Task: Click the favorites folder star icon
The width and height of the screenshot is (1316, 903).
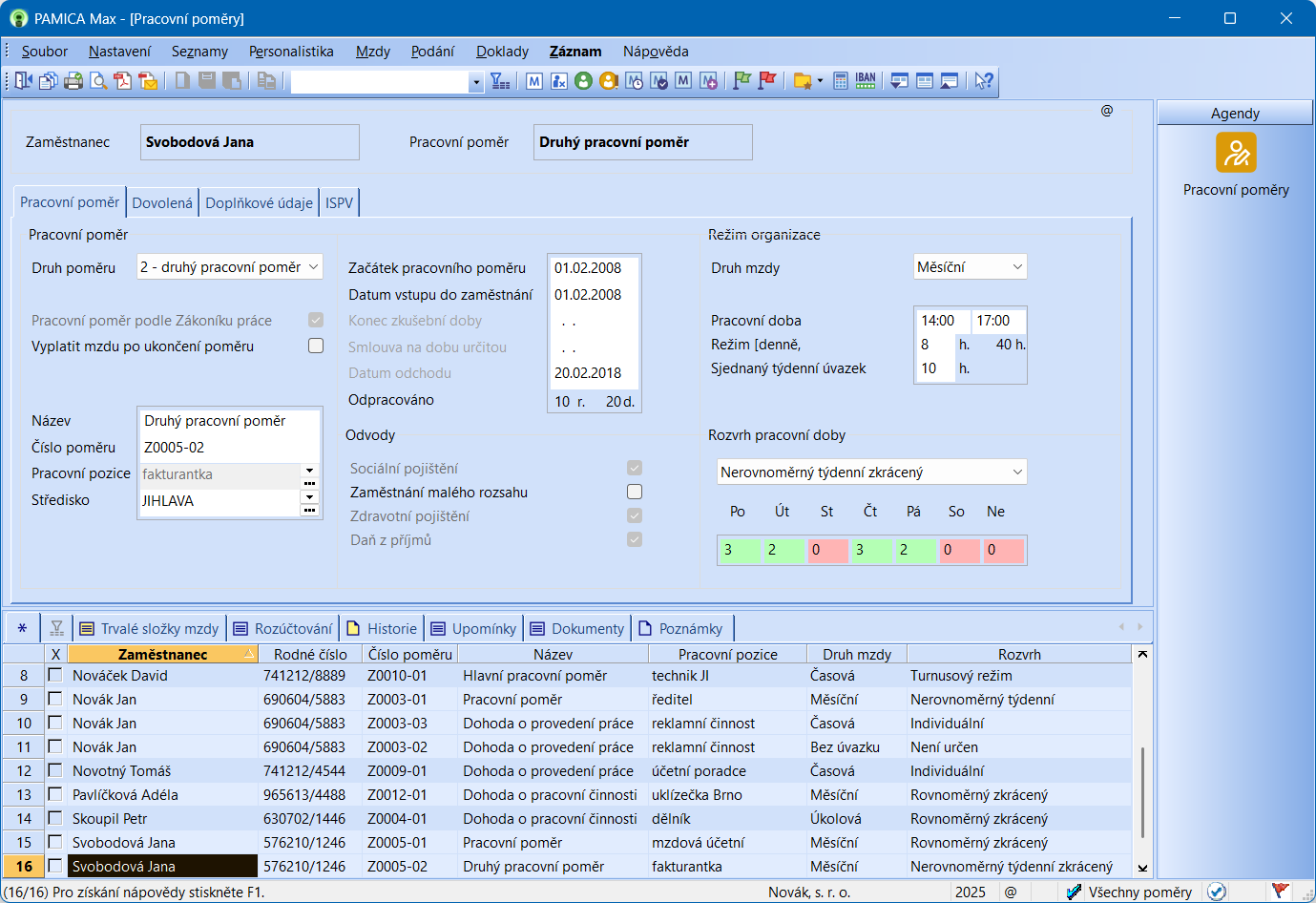Action: point(802,81)
